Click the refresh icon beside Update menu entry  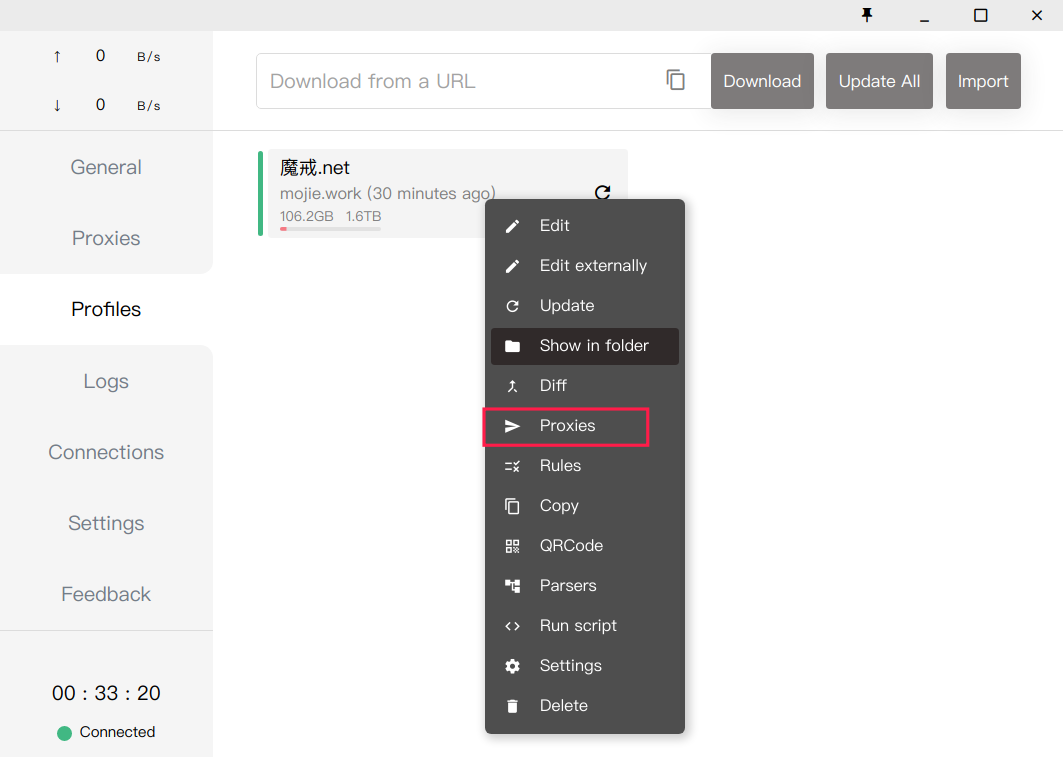(513, 306)
